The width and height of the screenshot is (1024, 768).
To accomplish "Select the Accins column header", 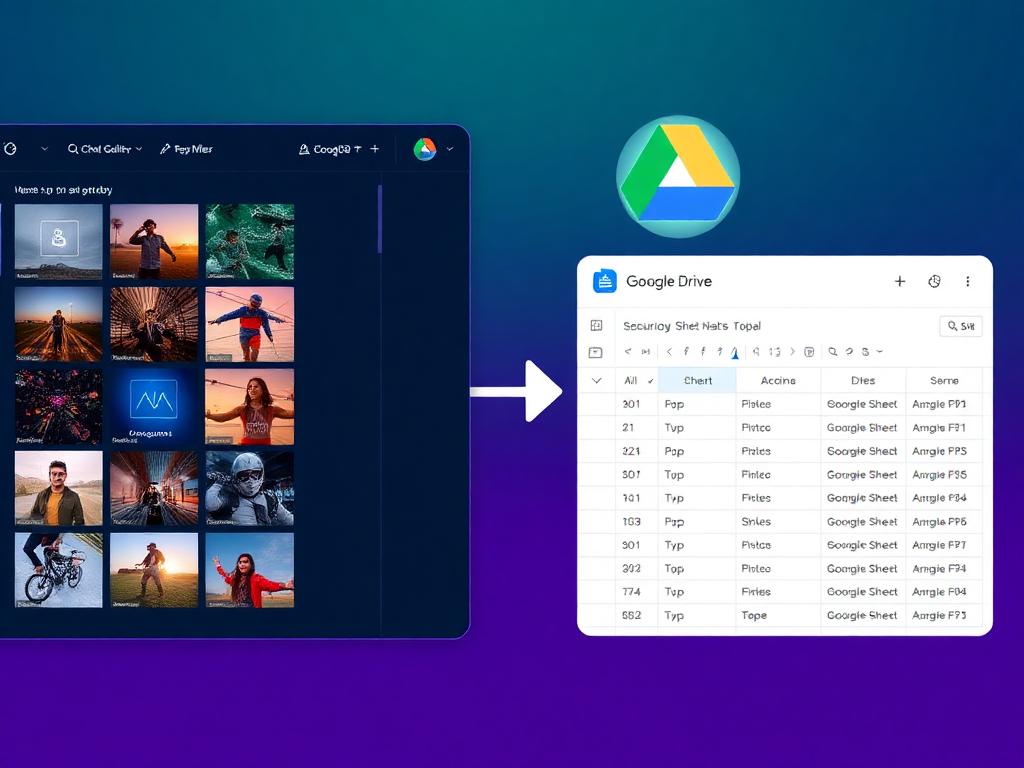I will pyautogui.click(x=778, y=381).
